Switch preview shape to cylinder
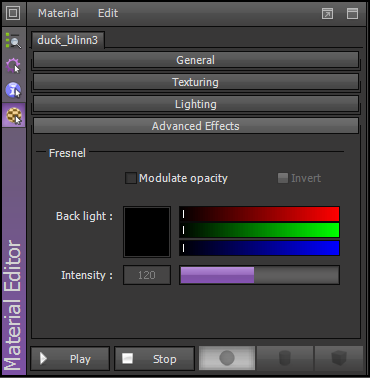Image resolution: width=370 pixels, height=378 pixels. point(284,358)
